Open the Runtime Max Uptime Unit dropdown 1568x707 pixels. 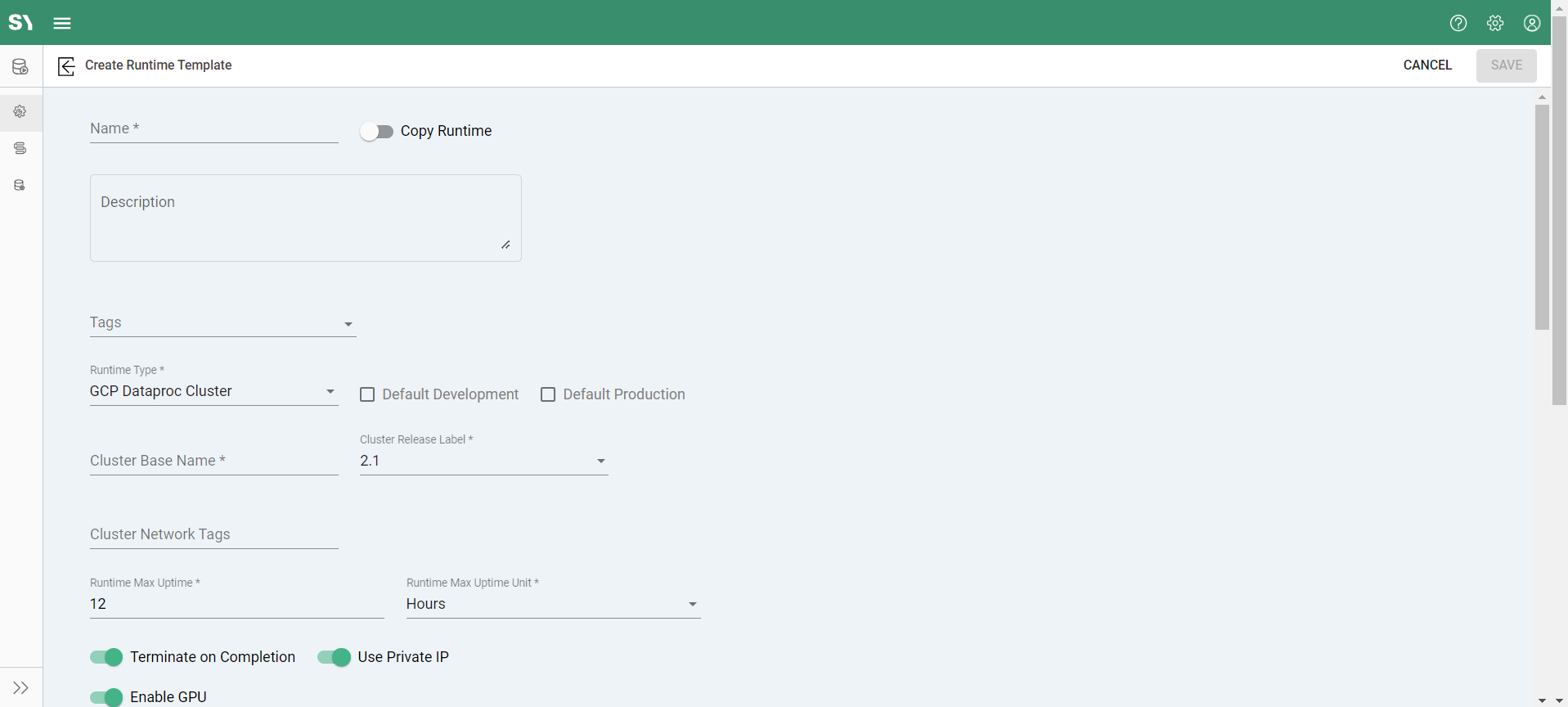[553, 605]
